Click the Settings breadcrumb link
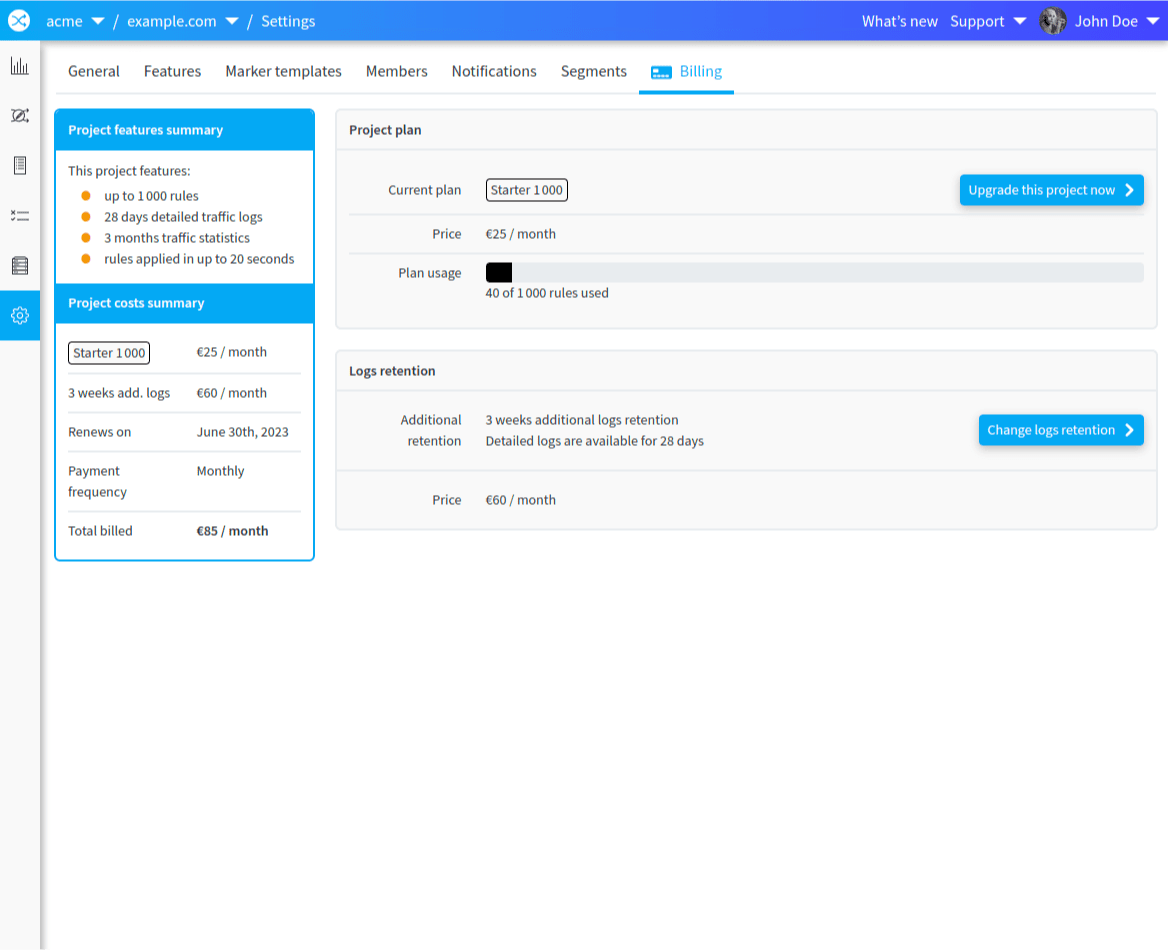This screenshot has height=950, width=1168. click(x=288, y=21)
